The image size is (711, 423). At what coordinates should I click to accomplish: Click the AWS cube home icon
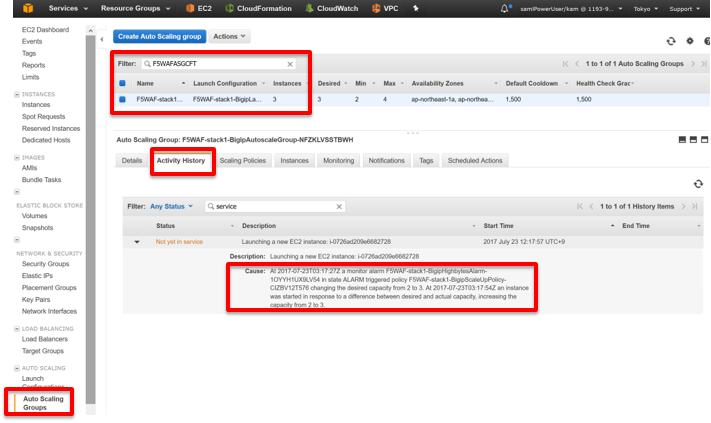(28, 8)
